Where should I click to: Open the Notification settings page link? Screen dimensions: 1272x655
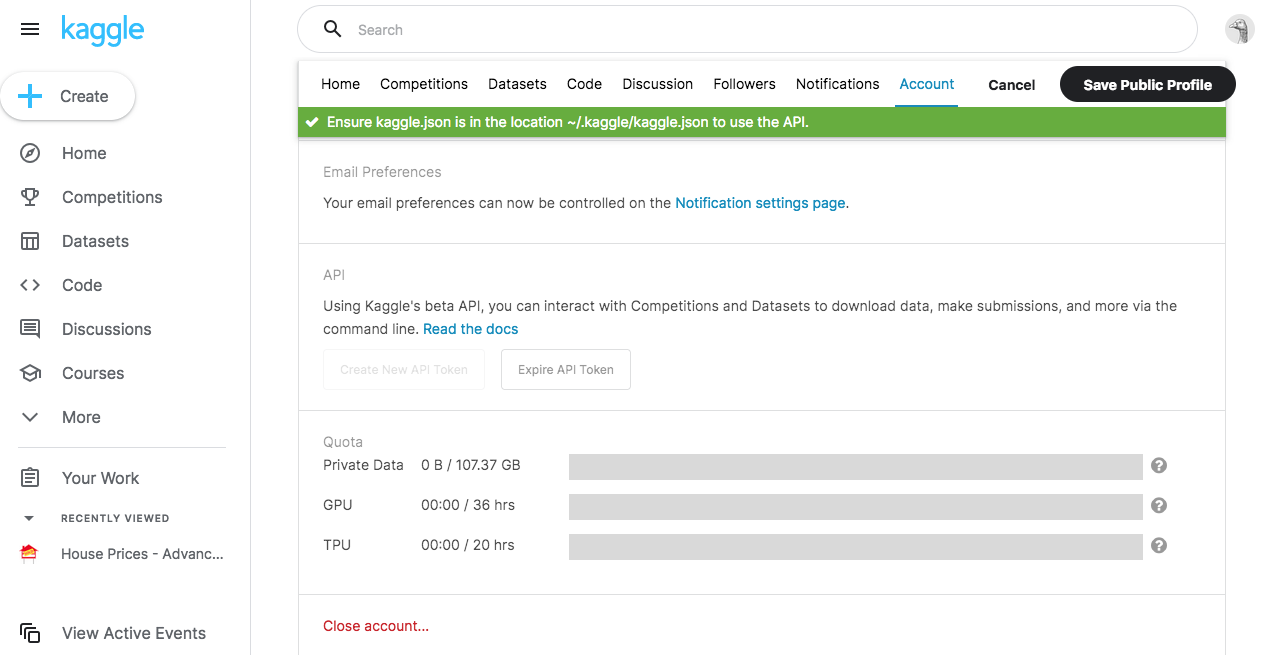760,203
